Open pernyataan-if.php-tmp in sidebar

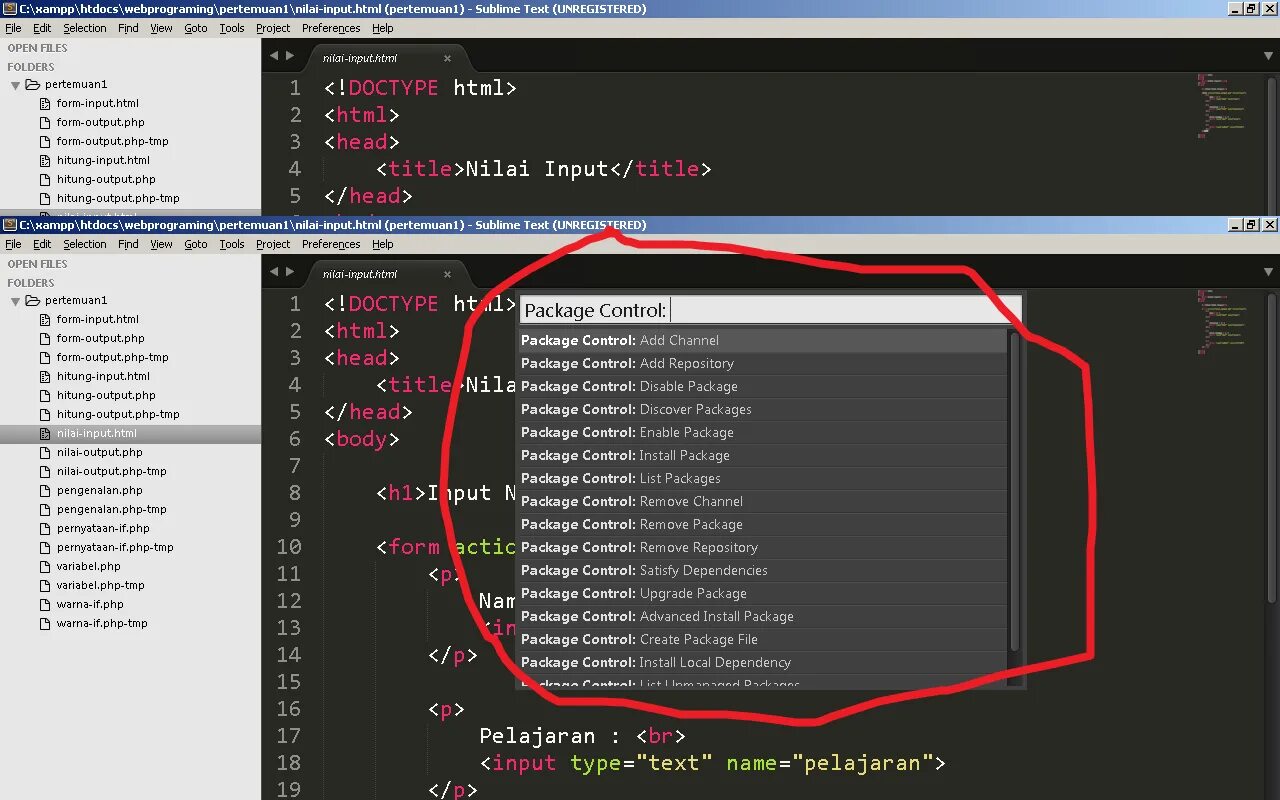(x=115, y=547)
